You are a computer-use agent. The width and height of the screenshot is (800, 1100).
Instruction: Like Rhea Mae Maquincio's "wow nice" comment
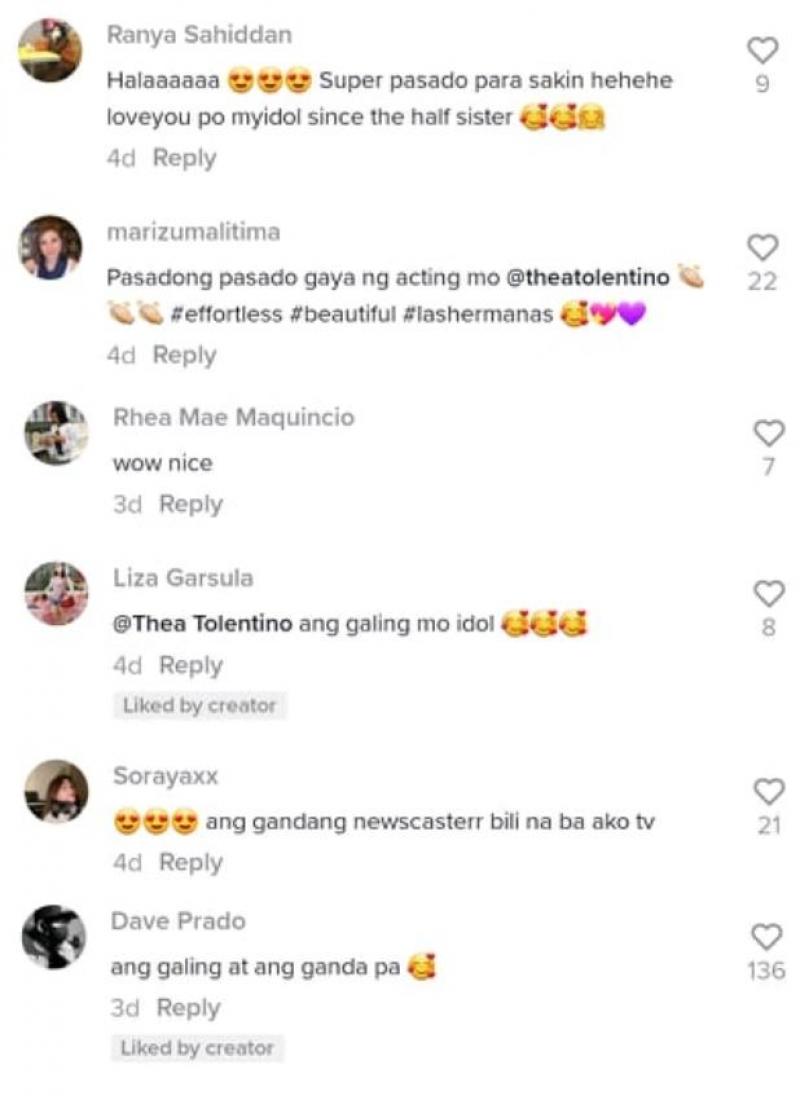click(x=768, y=434)
